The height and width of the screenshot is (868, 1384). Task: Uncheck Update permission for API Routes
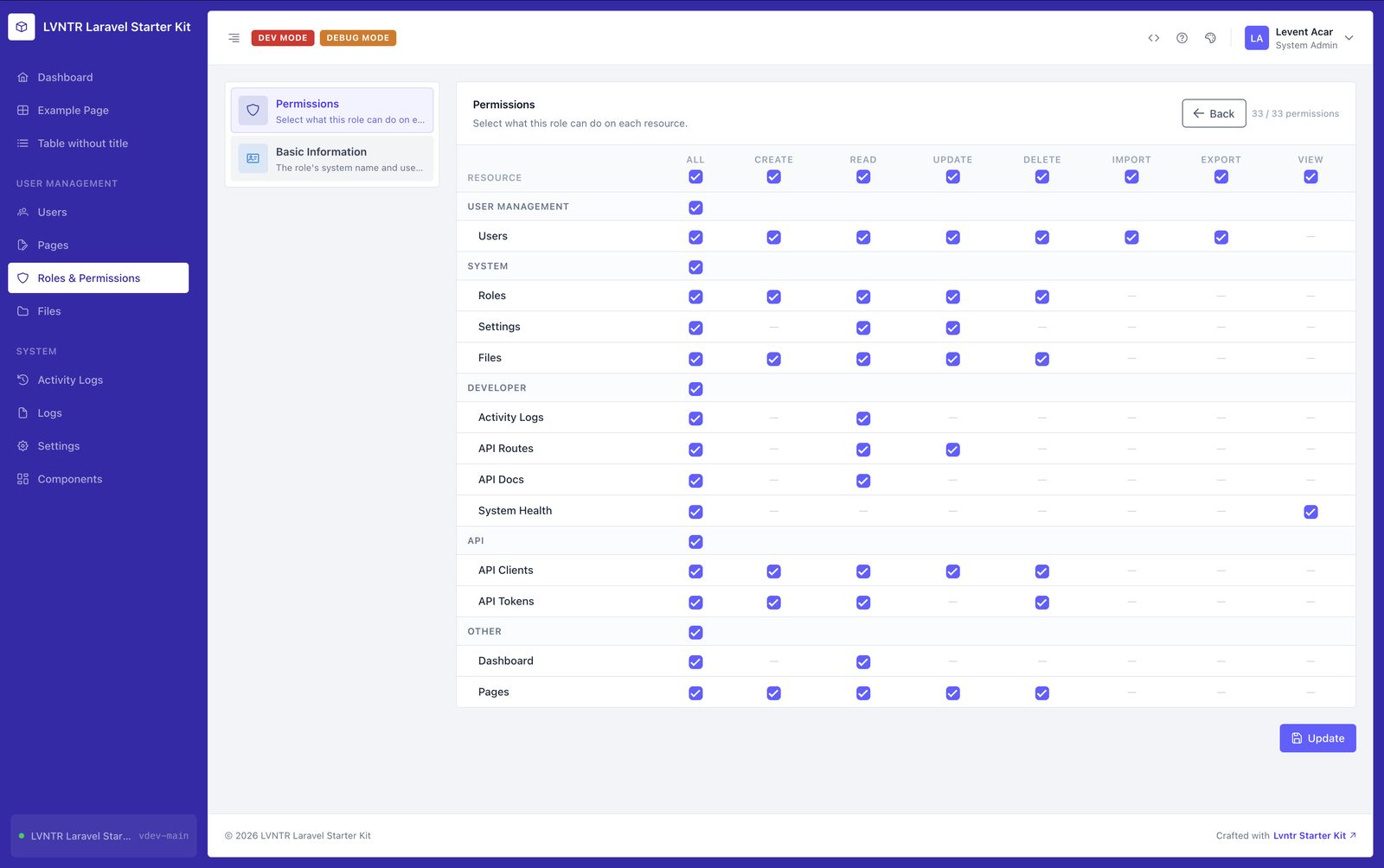tap(952, 450)
